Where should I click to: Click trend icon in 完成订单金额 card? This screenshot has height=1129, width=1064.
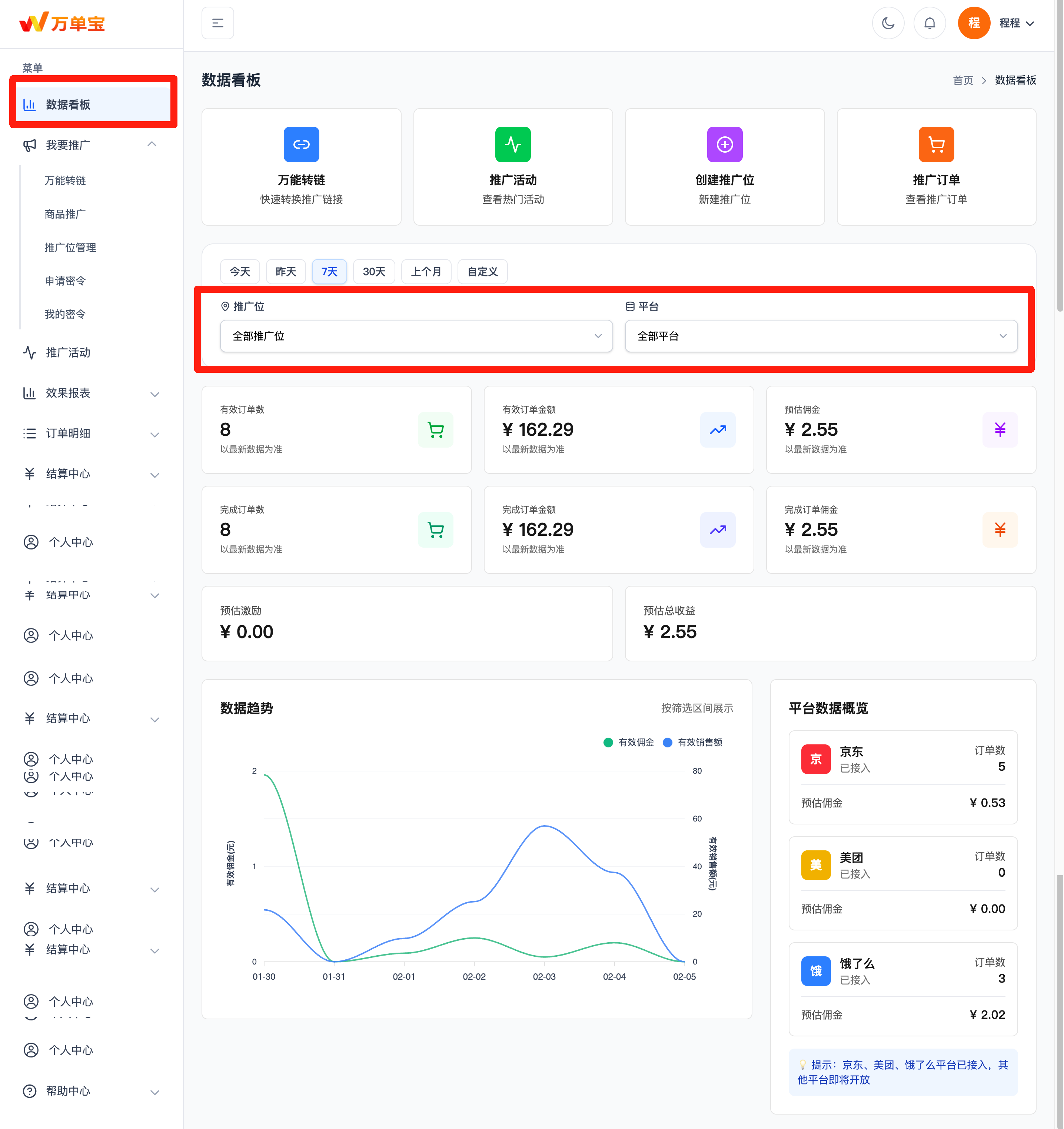coord(718,530)
